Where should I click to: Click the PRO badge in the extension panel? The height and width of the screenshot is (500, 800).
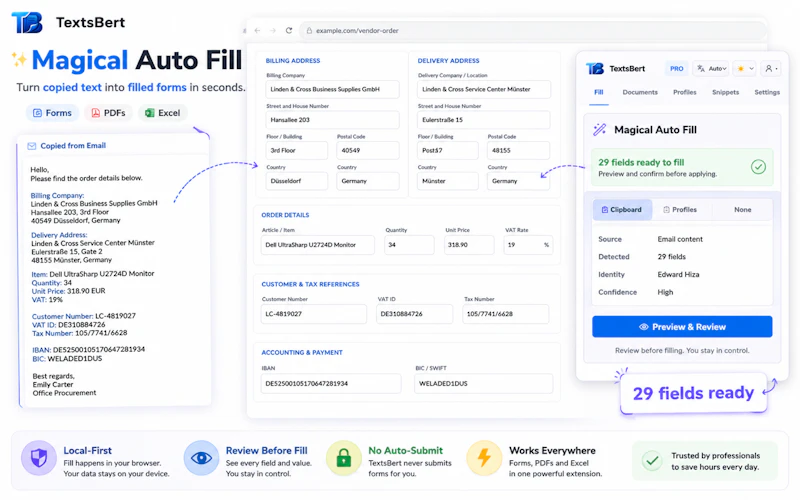pyautogui.click(x=677, y=68)
